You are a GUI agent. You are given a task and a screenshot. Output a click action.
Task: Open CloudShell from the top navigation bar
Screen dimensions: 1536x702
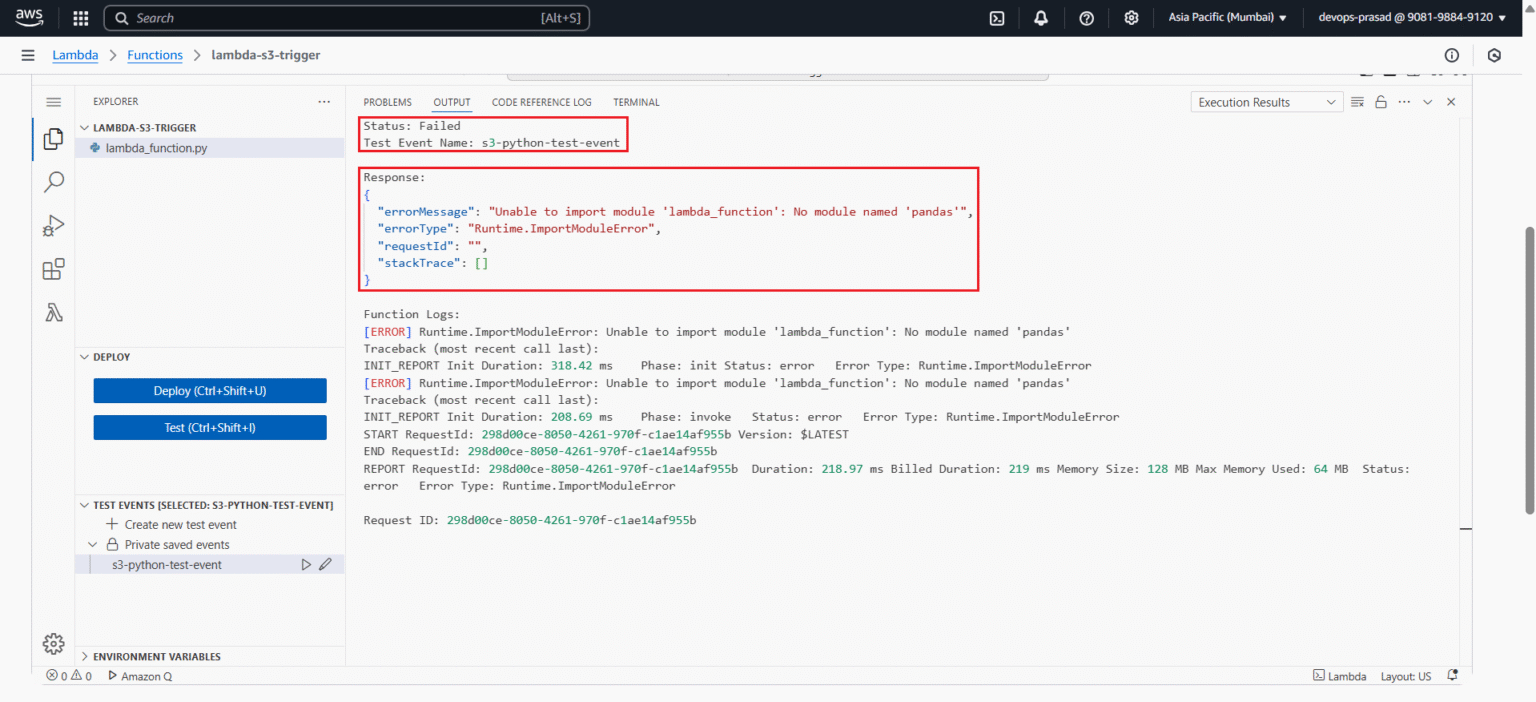click(x=996, y=17)
